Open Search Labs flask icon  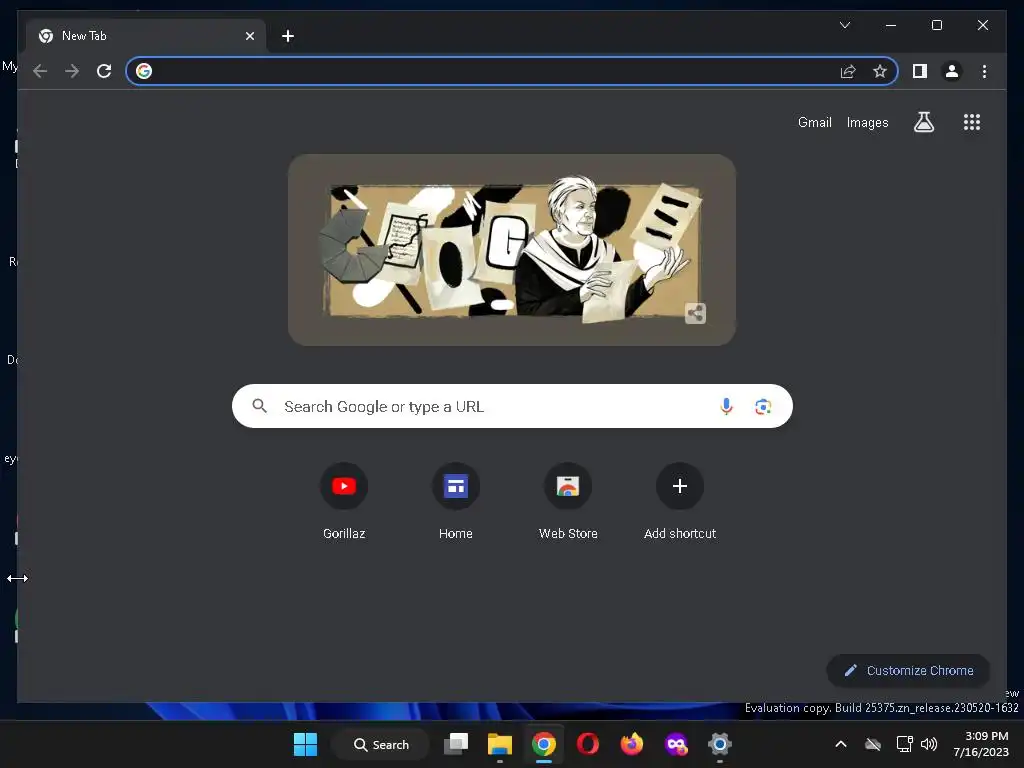coord(923,122)
